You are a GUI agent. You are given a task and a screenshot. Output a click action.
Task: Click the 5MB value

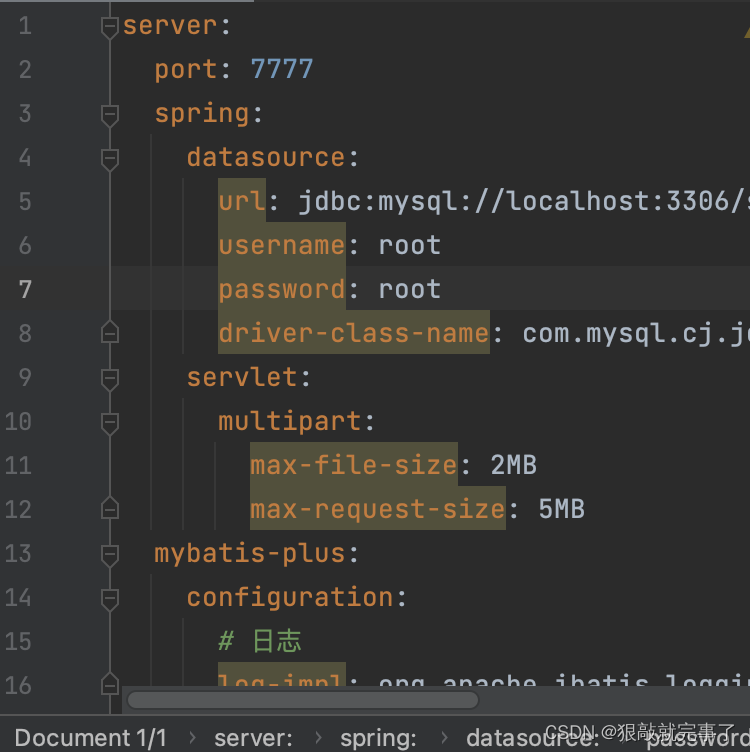[x=562, y=509]
